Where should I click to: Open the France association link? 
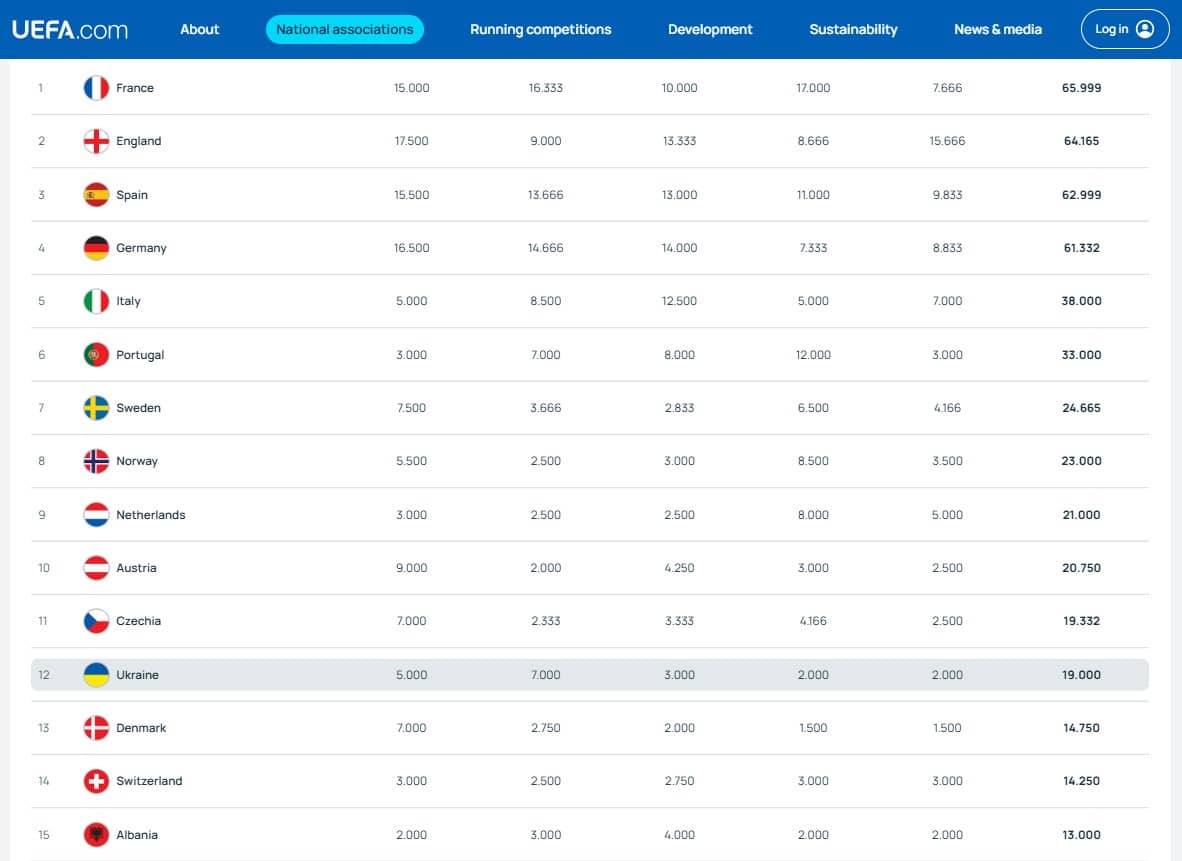[135, 87]
